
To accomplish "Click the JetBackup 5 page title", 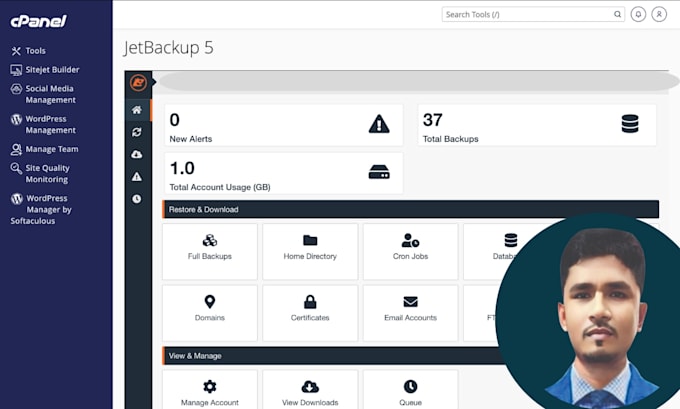I will coord(168,48).
